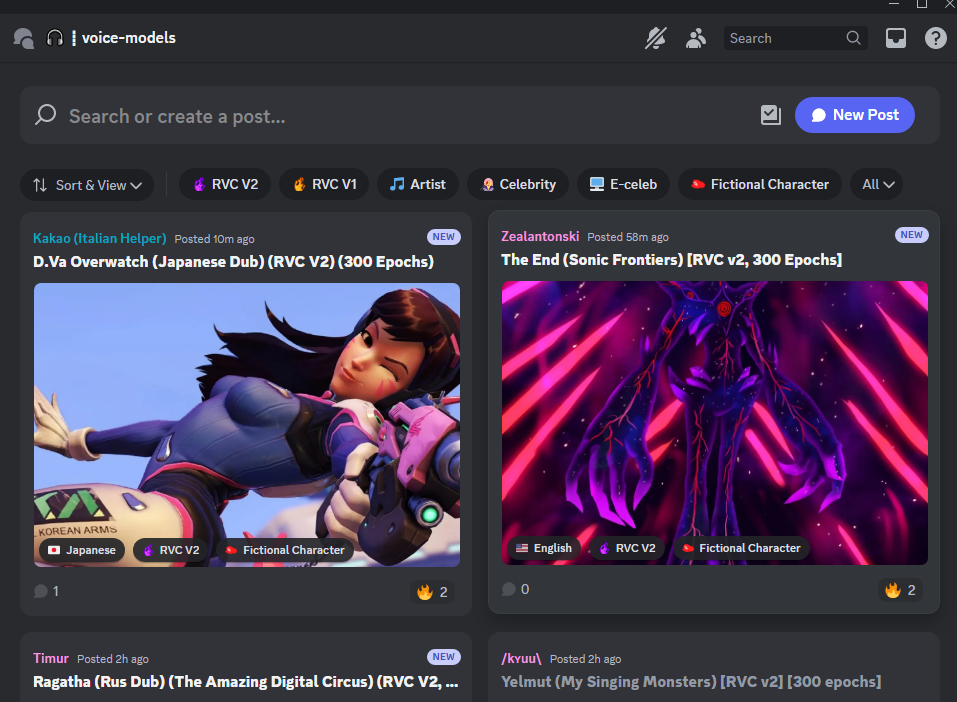Click the New Post button

point(854,115)
